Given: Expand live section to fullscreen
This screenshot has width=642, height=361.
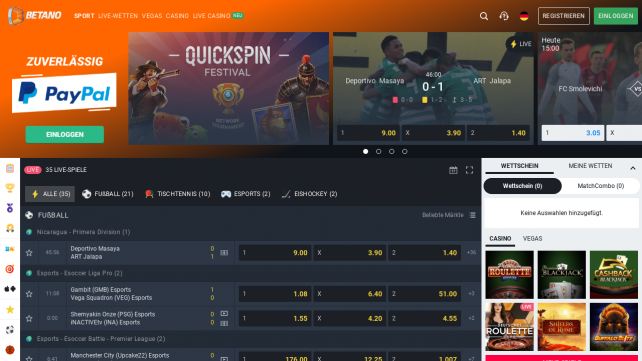Looking at the screenshot, I should pyautogui.click(x=469, y=170).
